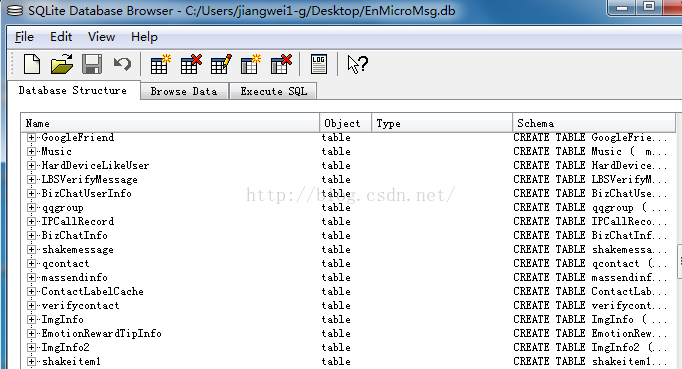Expand the Music table node
Viewport: 682px width, 369px height.
(x=31, y=151)
